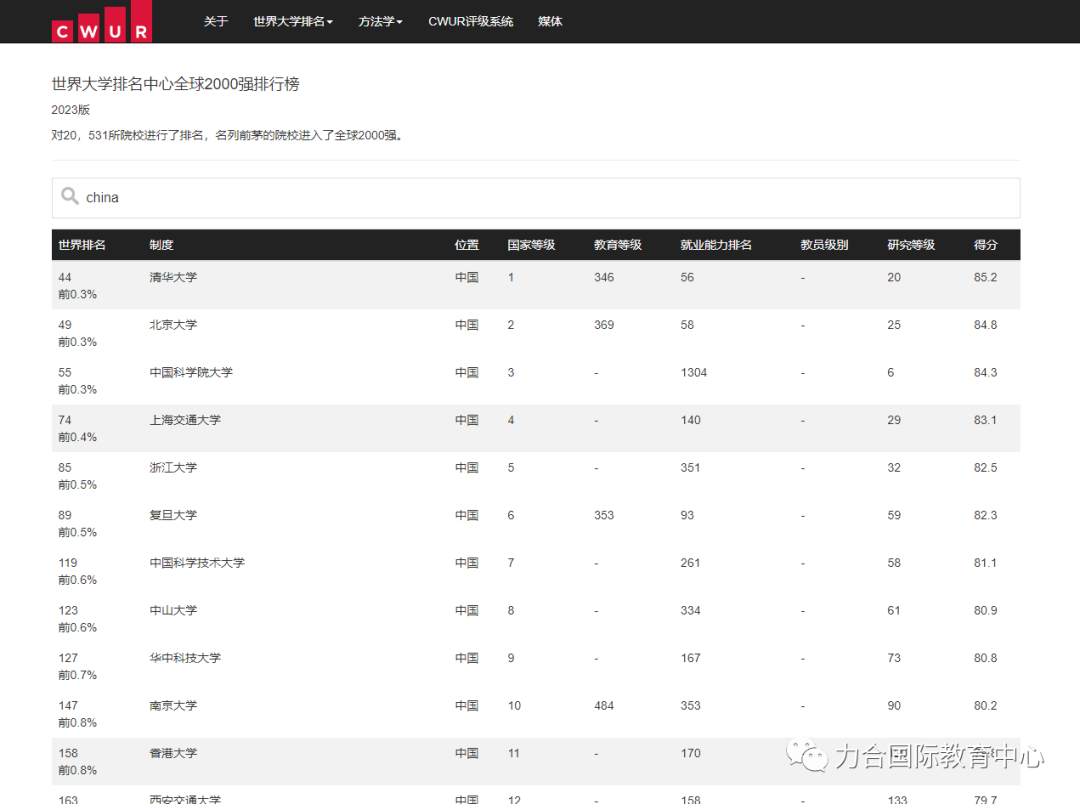Click the 教育等级 column header
The width and height of the screenshot is (1080, 804).
tap(618, 245)
